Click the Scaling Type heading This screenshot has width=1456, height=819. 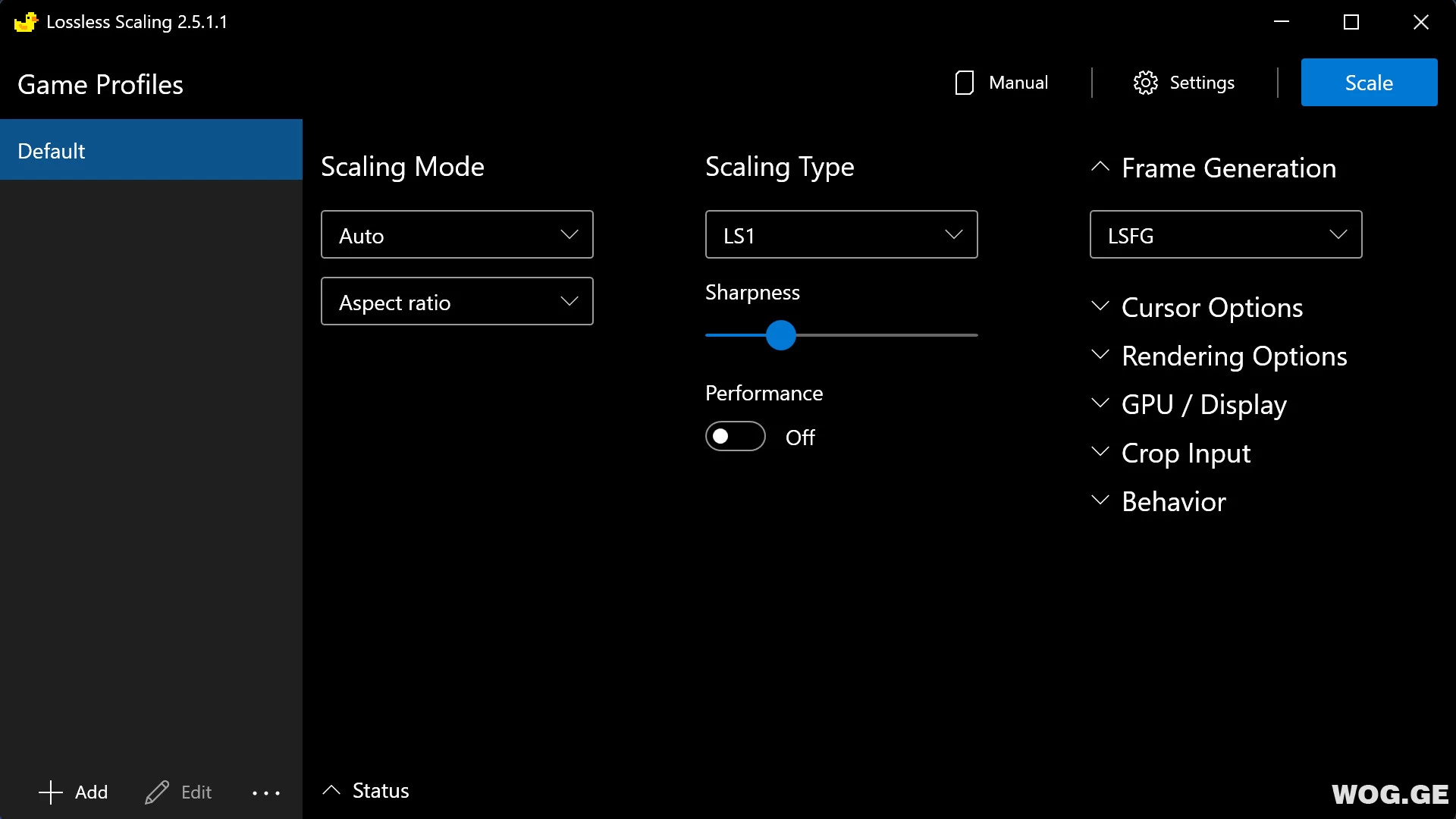coord(780,166)
